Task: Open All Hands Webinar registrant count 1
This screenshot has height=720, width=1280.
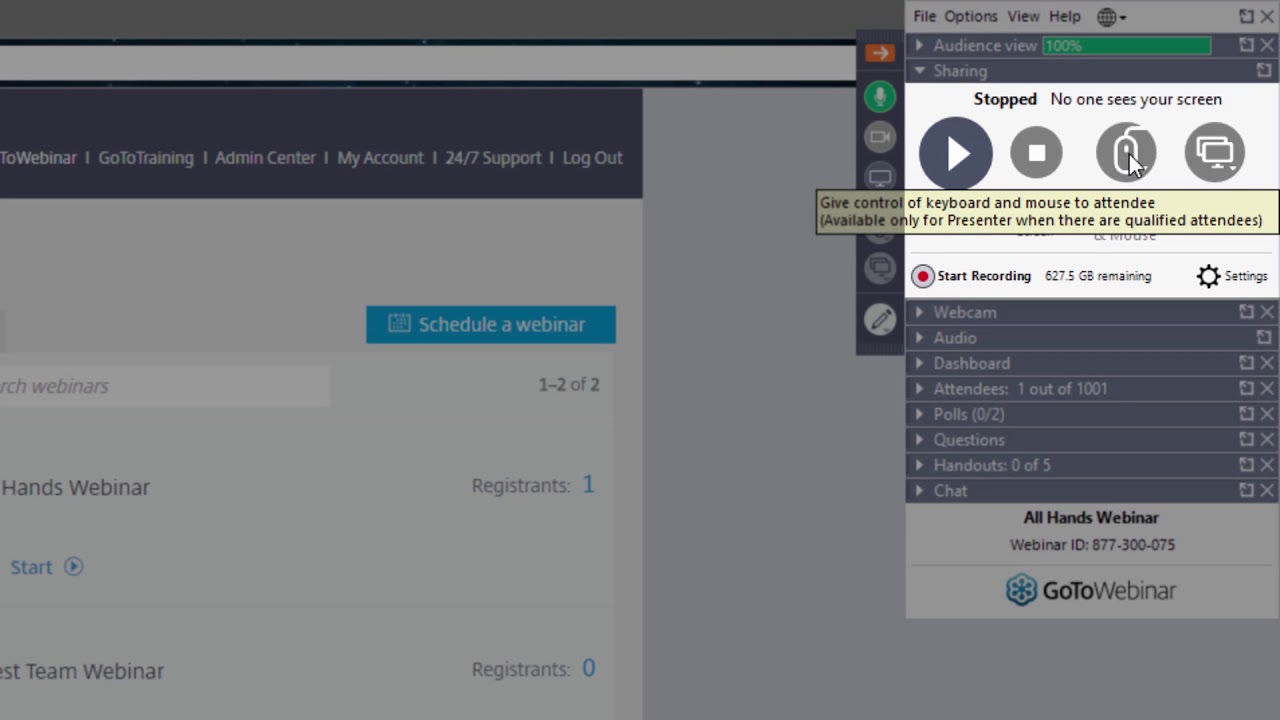Action: tap(588, 485)
